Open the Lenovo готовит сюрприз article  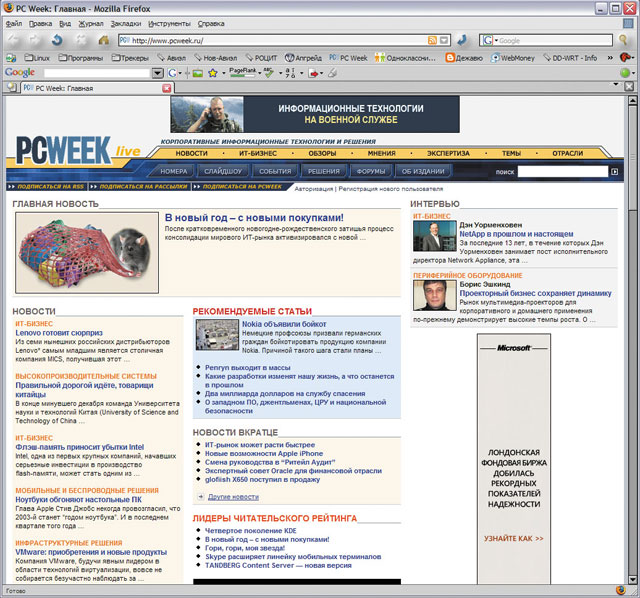pyautogui.click(x=59, y=333)
